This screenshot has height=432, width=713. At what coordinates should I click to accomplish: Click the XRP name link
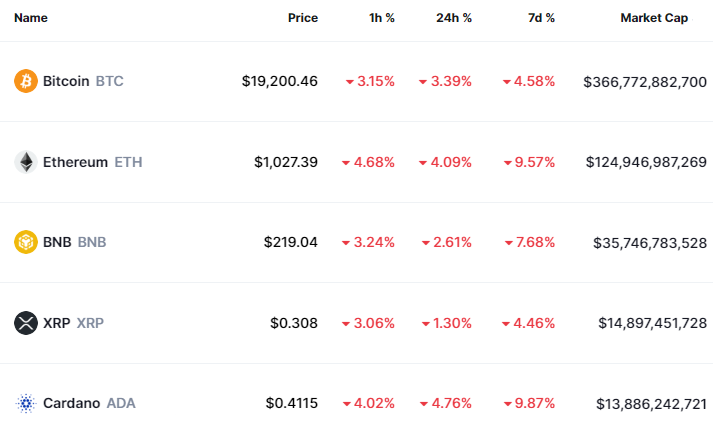tap(56, 323)
